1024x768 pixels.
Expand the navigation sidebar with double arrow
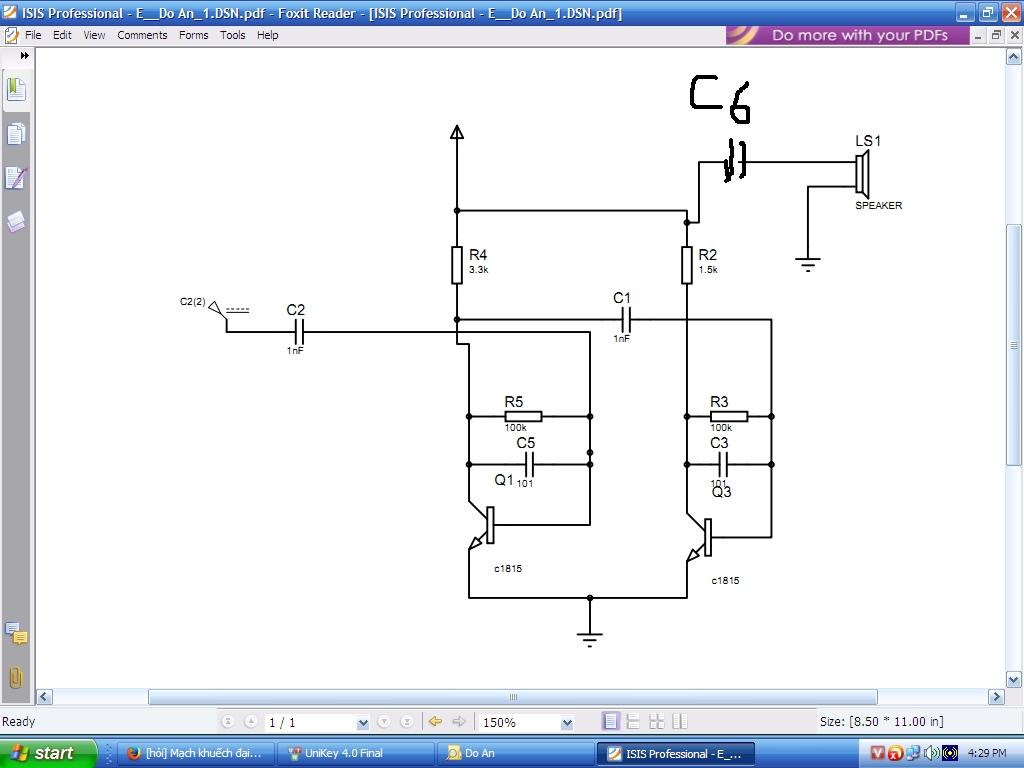pos(24,56)
